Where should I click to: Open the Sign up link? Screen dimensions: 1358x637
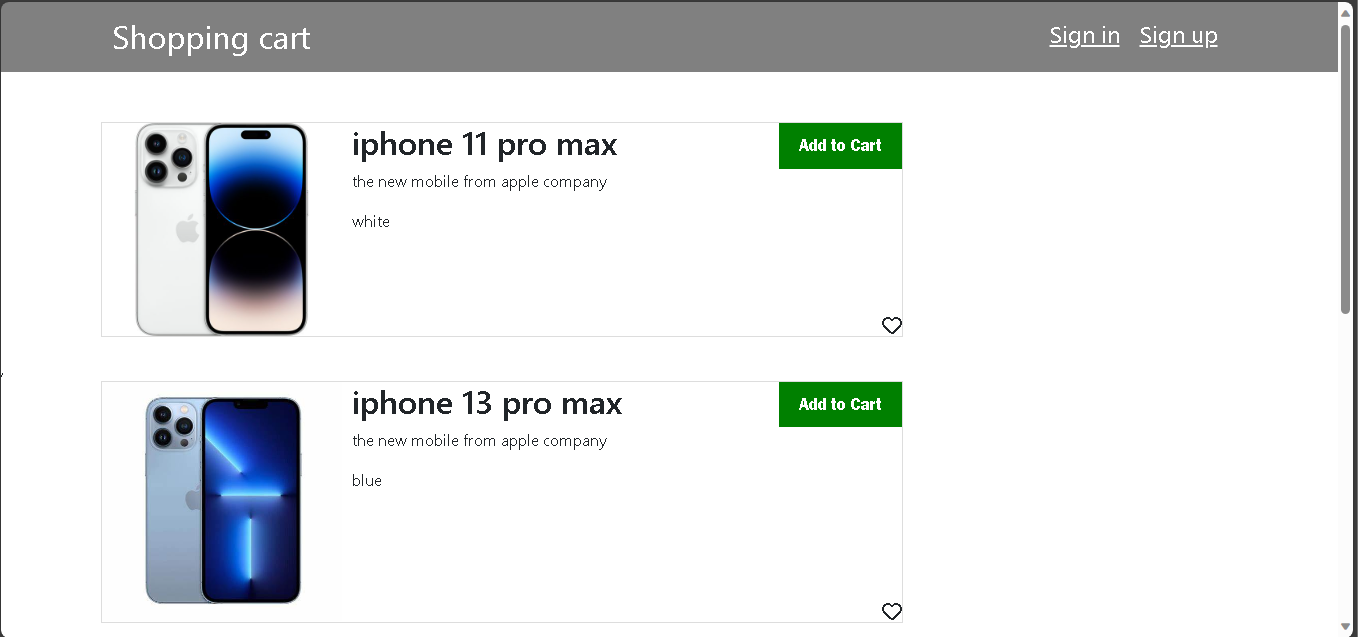coord(1178,36)
